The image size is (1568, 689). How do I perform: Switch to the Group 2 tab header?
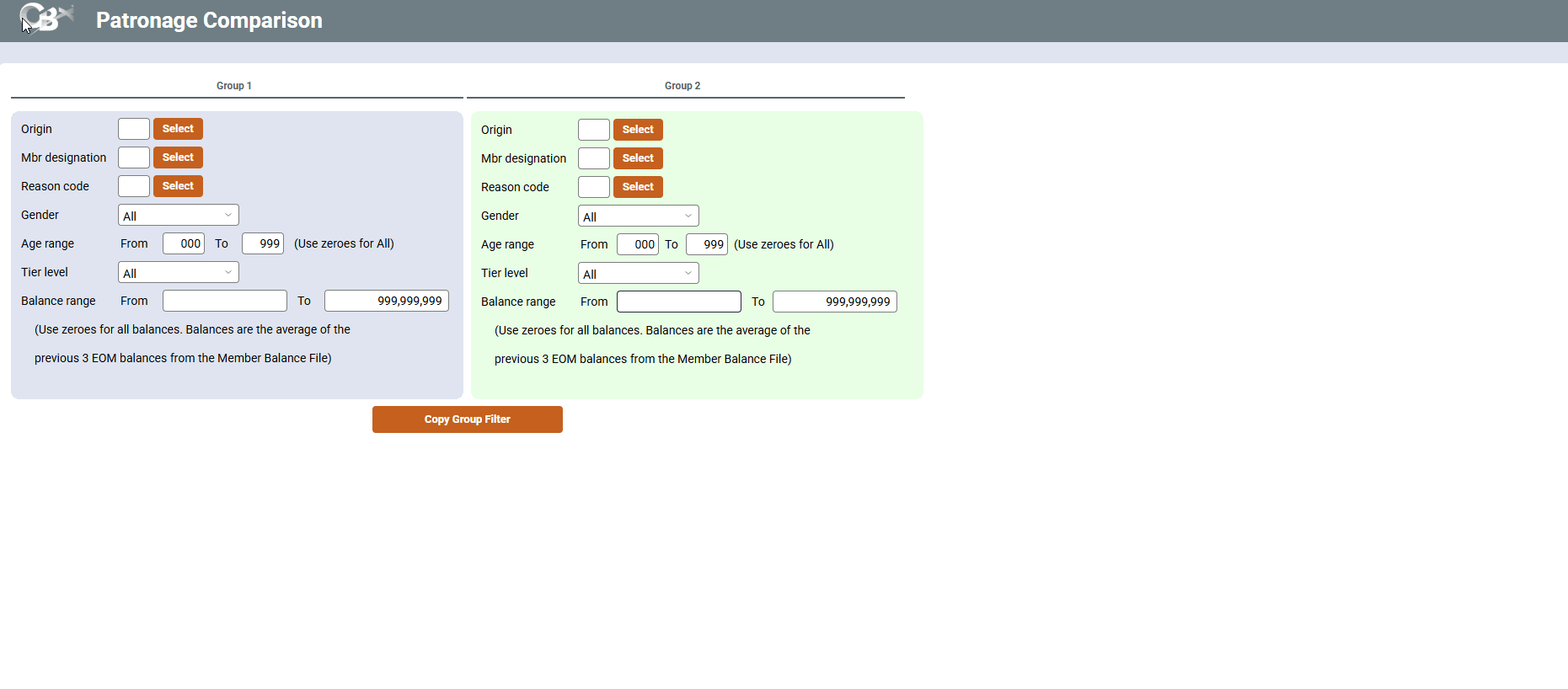click(682, 86)
